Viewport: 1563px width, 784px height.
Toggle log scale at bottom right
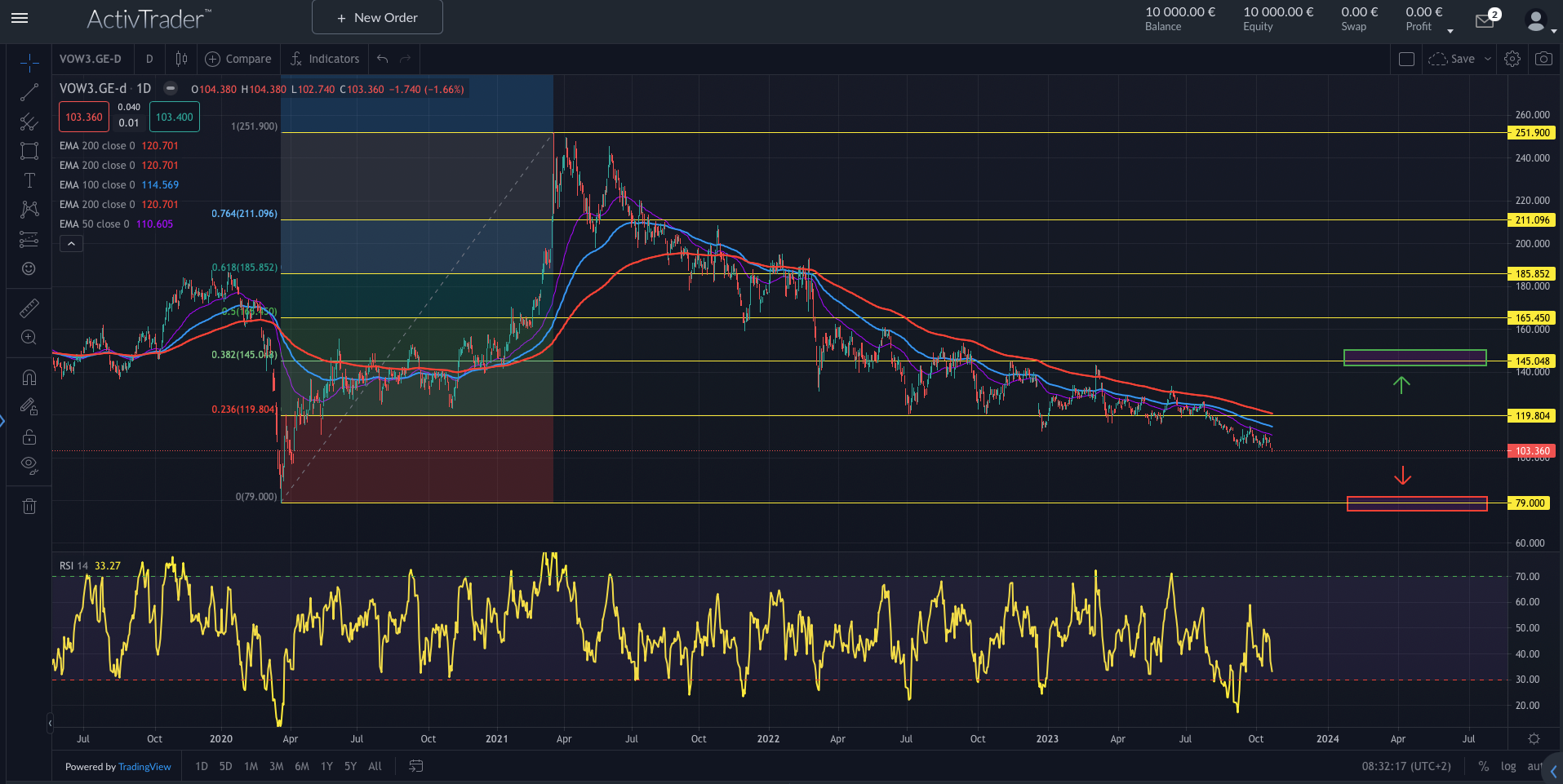pyautogui.click(x=1508, y=766)
